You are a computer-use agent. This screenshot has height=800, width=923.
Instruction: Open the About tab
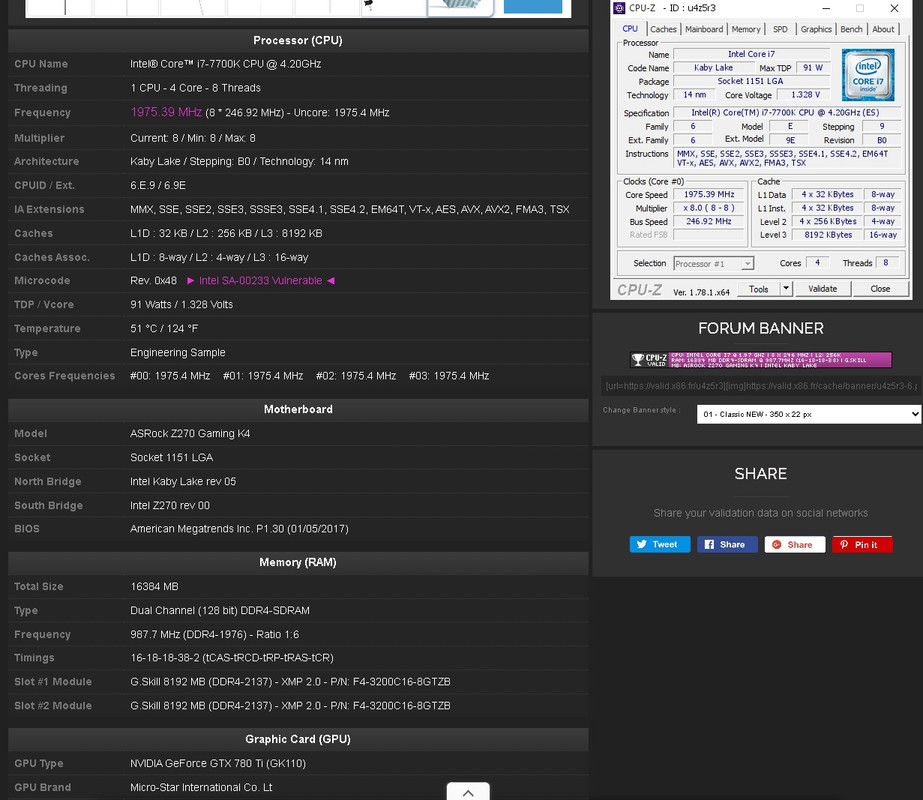click(x=883, y=29)
